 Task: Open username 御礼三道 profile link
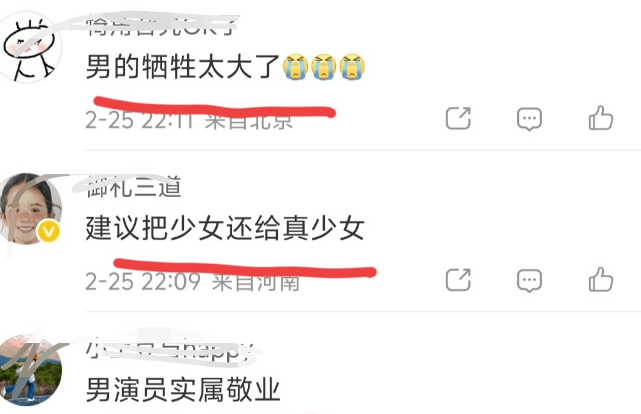(134, 188)
